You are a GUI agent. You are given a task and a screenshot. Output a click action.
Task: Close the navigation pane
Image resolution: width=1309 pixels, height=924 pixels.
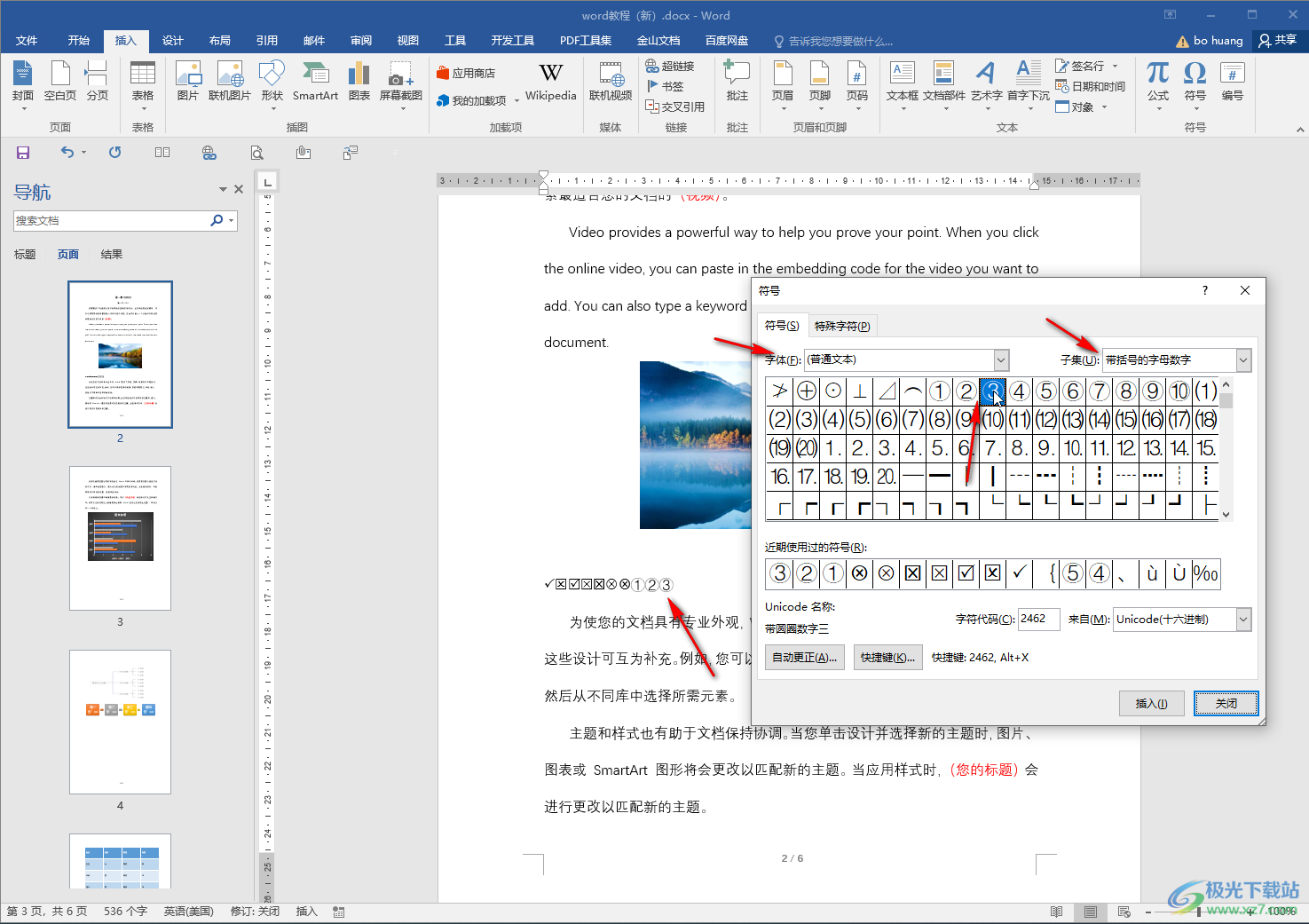239,189
